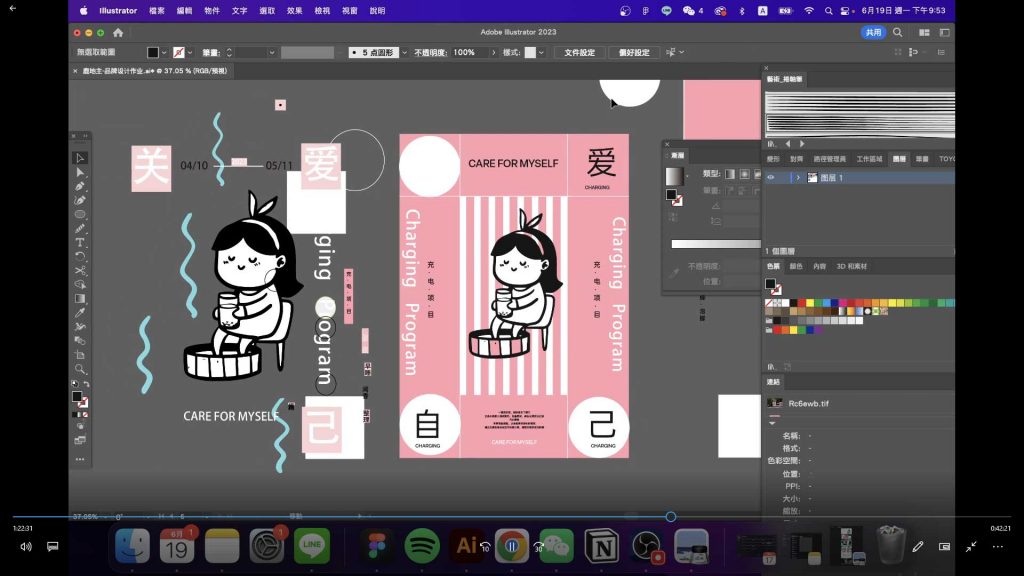Pick a red swatch in the Swatches panel
1024x576 pixels.
(801, 302)
